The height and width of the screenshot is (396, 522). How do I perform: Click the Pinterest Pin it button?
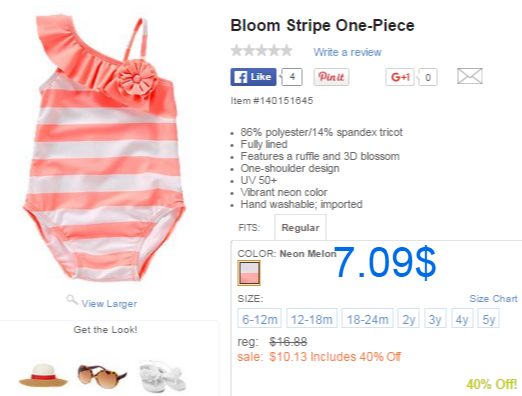point(331,77)
